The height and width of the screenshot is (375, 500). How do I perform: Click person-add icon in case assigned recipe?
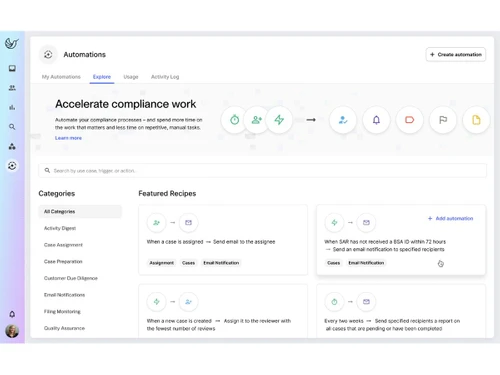pyautogui.click(x=156, y=222)
